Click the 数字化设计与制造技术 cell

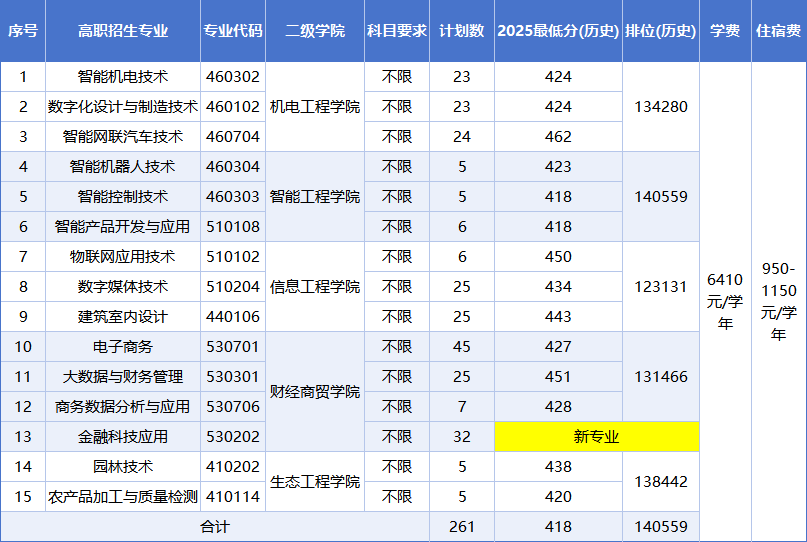(x=123, y=107)
